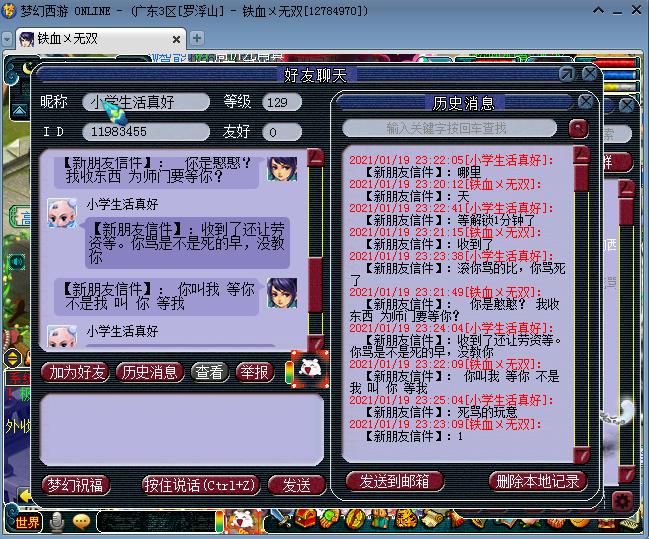Screen dimensions: 649x539
Task: Click the character figure icon in bottom bar
Action: click(x=380, y=519)
